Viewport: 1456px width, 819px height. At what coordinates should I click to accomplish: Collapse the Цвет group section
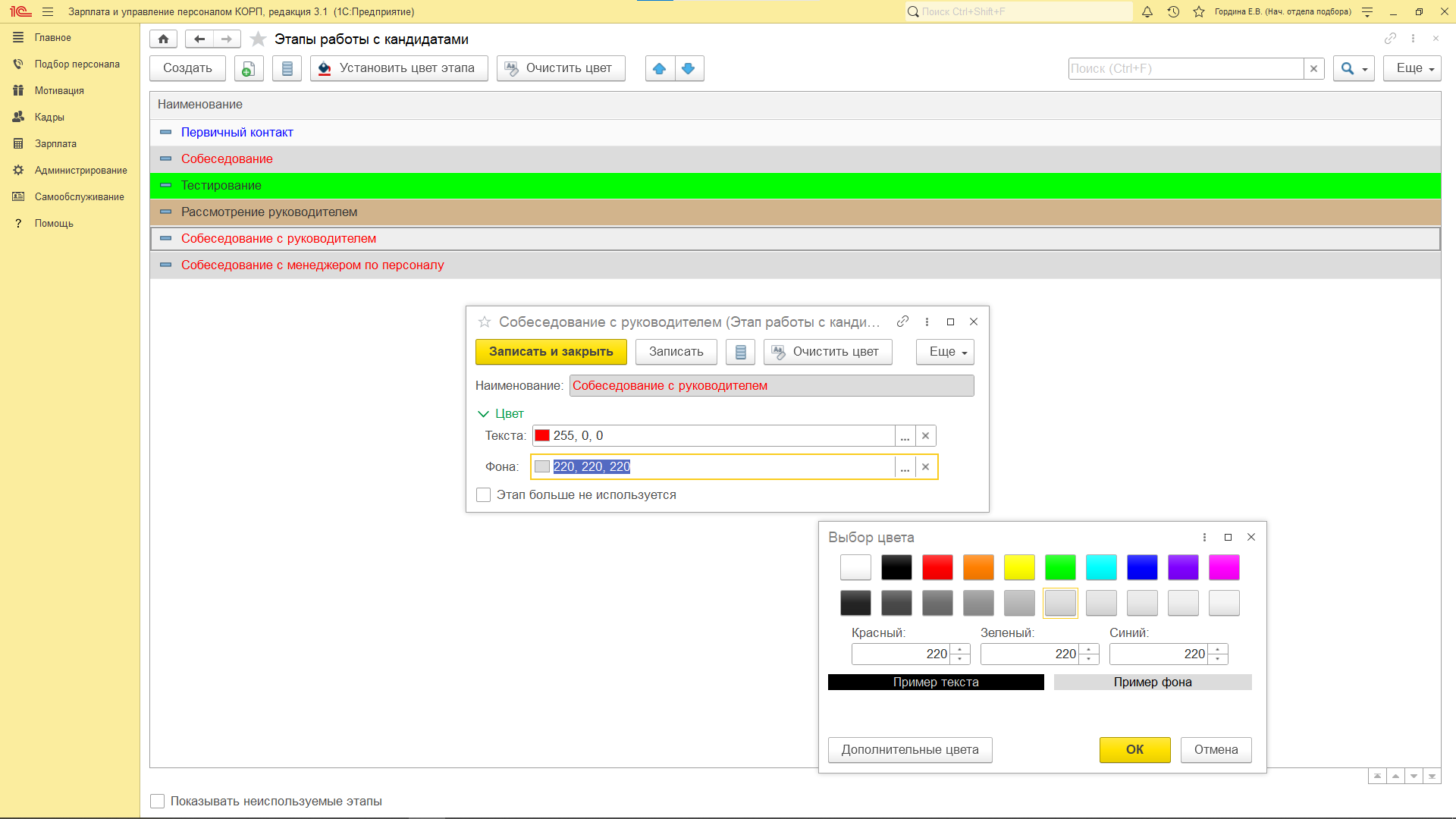(483, 414)
